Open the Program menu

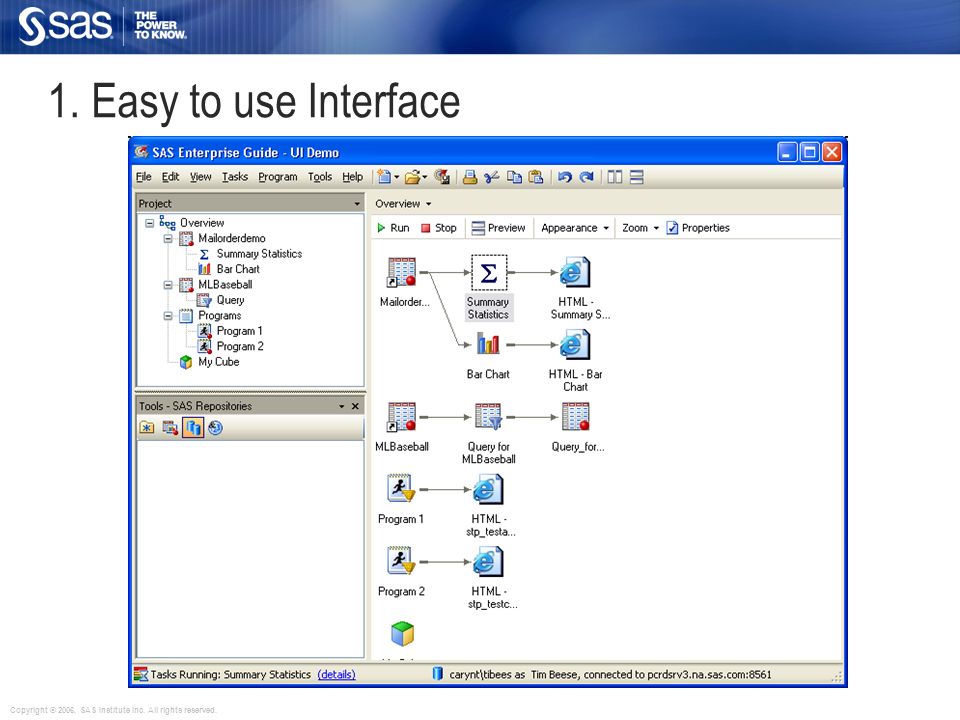tap(277, 177)
